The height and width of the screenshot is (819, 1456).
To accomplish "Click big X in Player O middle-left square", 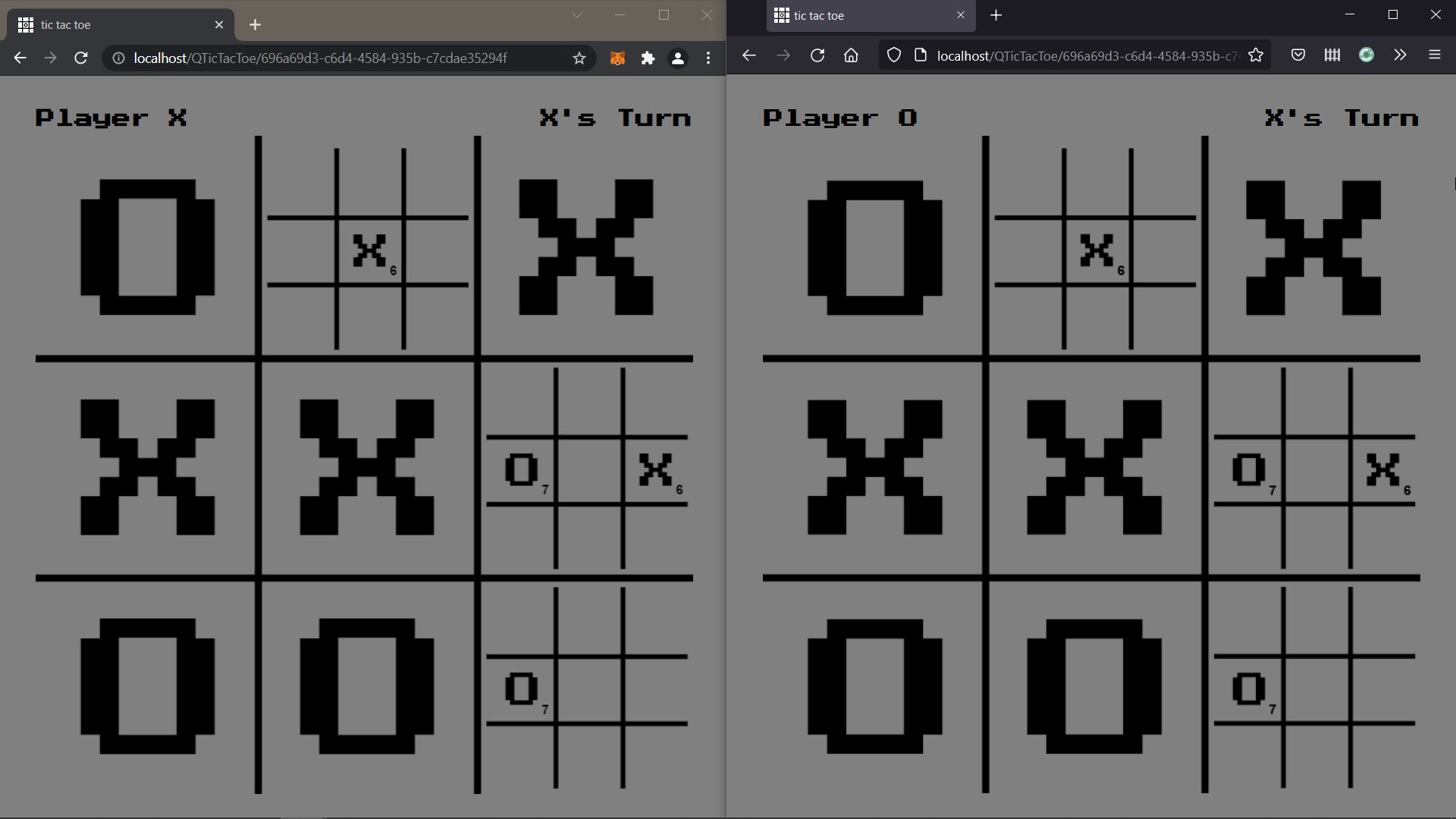I will point(875,467).
